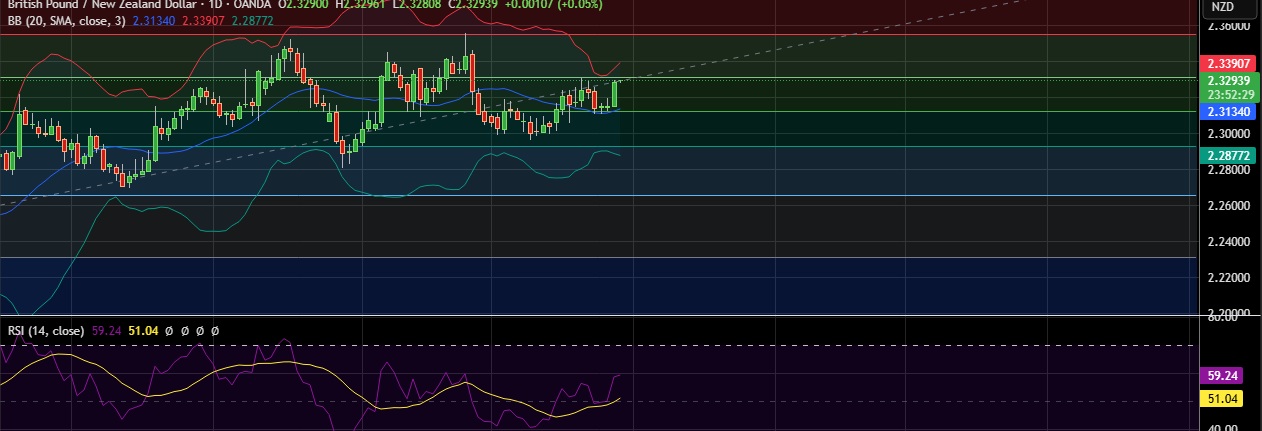This screenshot has width=1262, height=431.
Task: Click the BB basis value 2.31340 in legend
Action: (x=154, y=20)
